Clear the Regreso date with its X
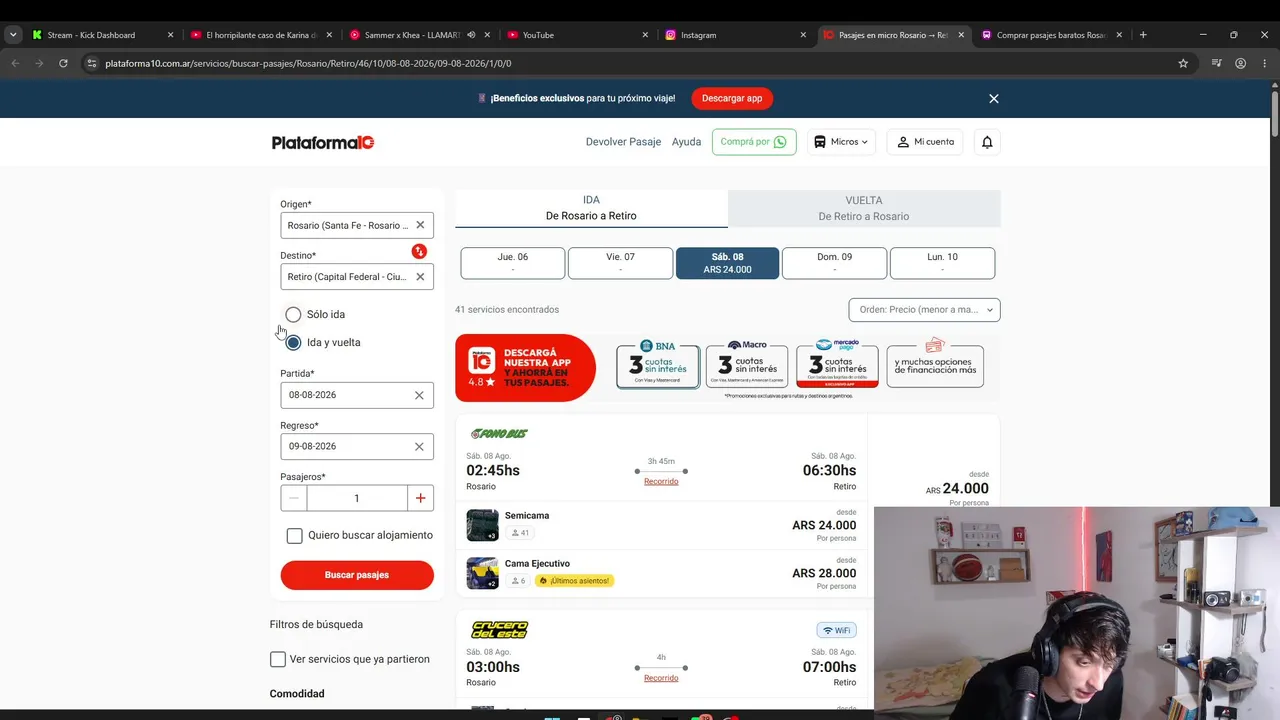The width and height of the screenshot is (1280, 720). click(419, 447)
